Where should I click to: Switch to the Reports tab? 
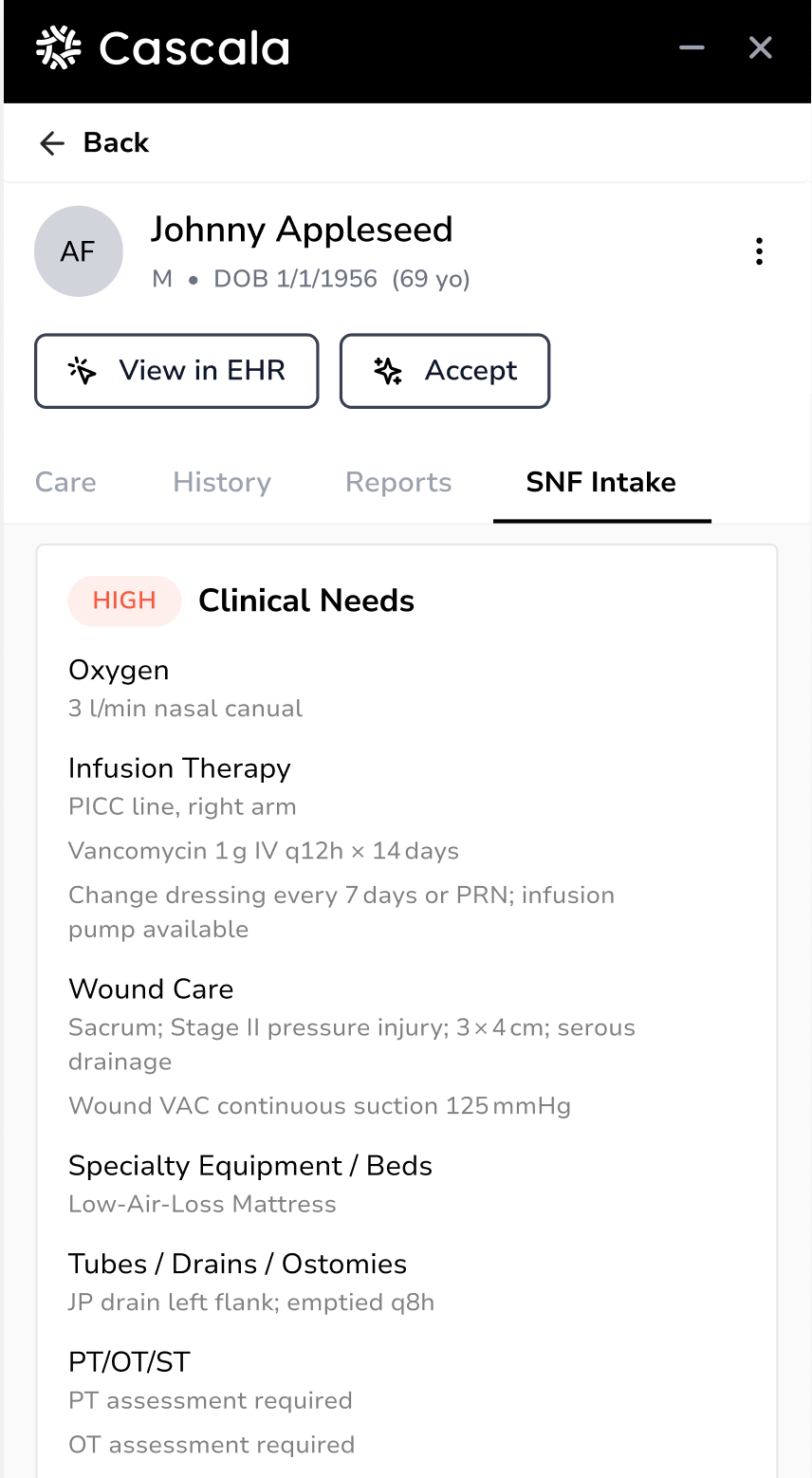tap(397, 482)
